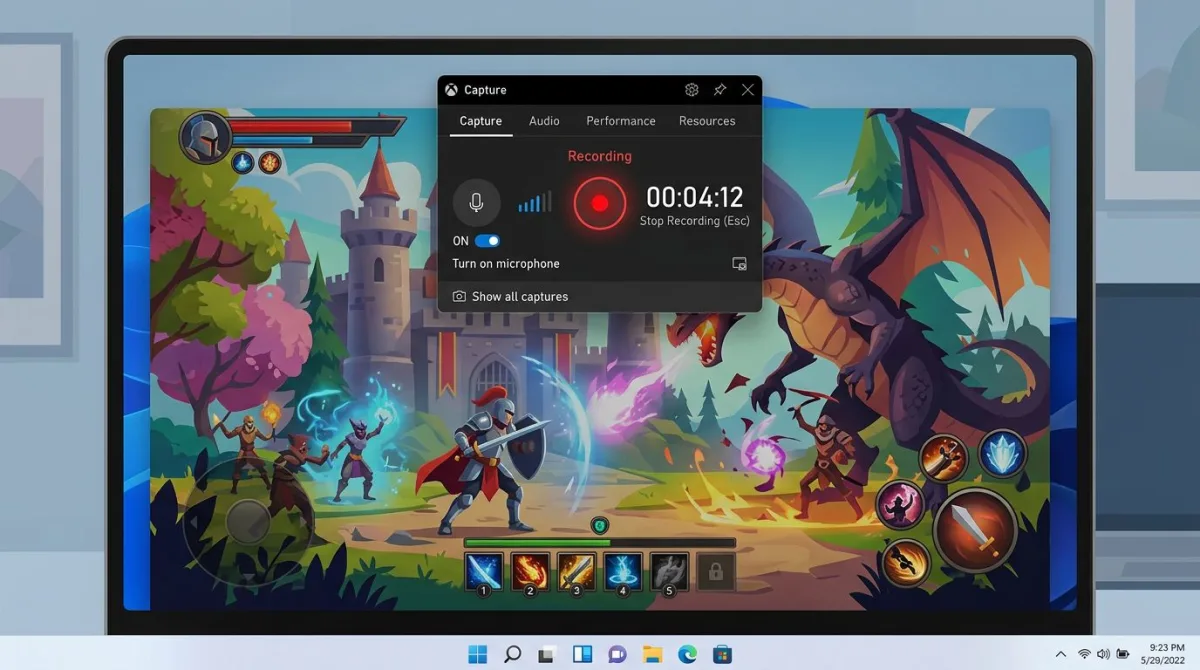Click the greyed-out skill slot 5
The width and height of the screenshot is (1200, 670).
[x=669, y=571]
